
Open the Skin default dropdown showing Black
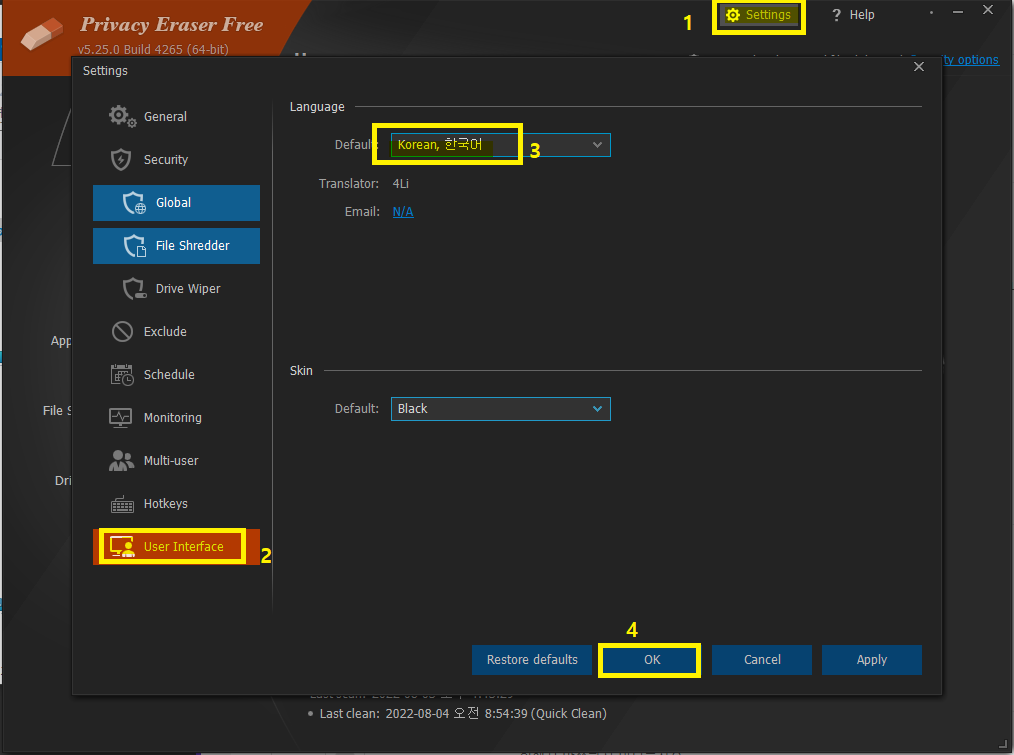point(501,409)
